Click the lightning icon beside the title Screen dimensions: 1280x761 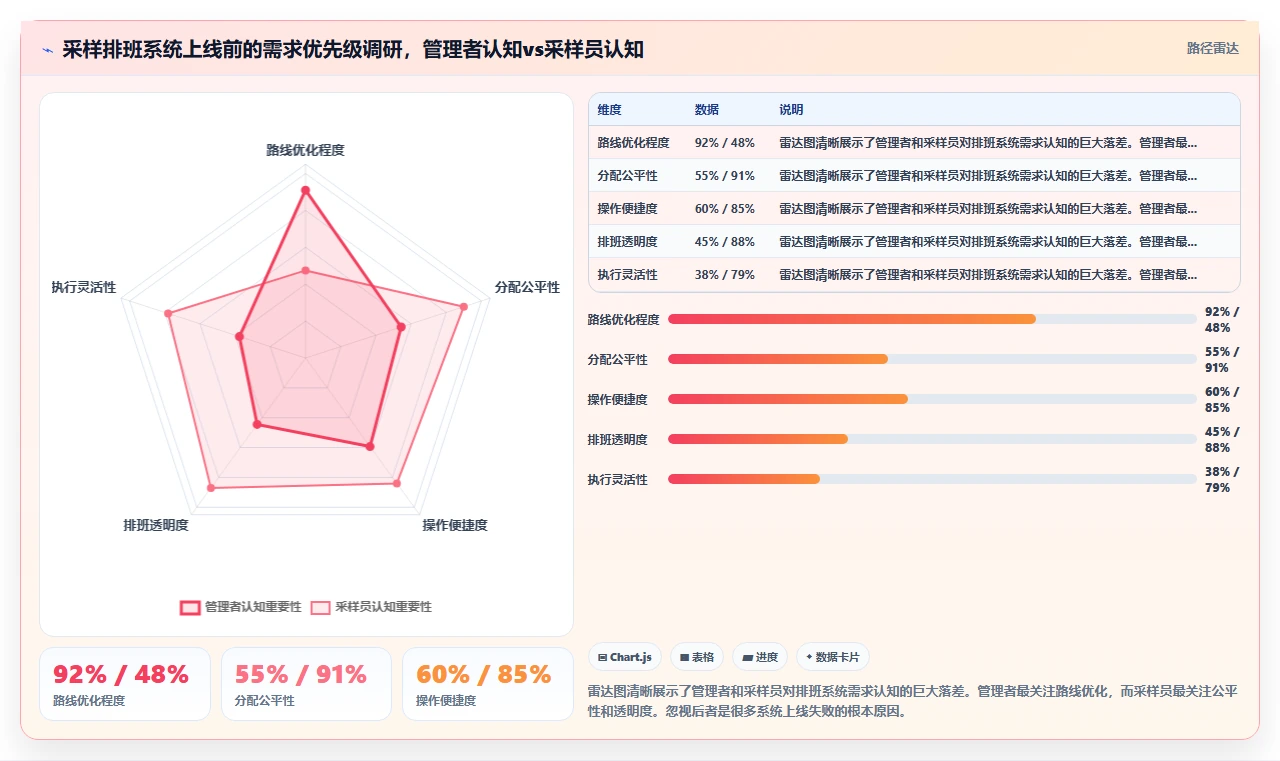(x=48, y=49)
